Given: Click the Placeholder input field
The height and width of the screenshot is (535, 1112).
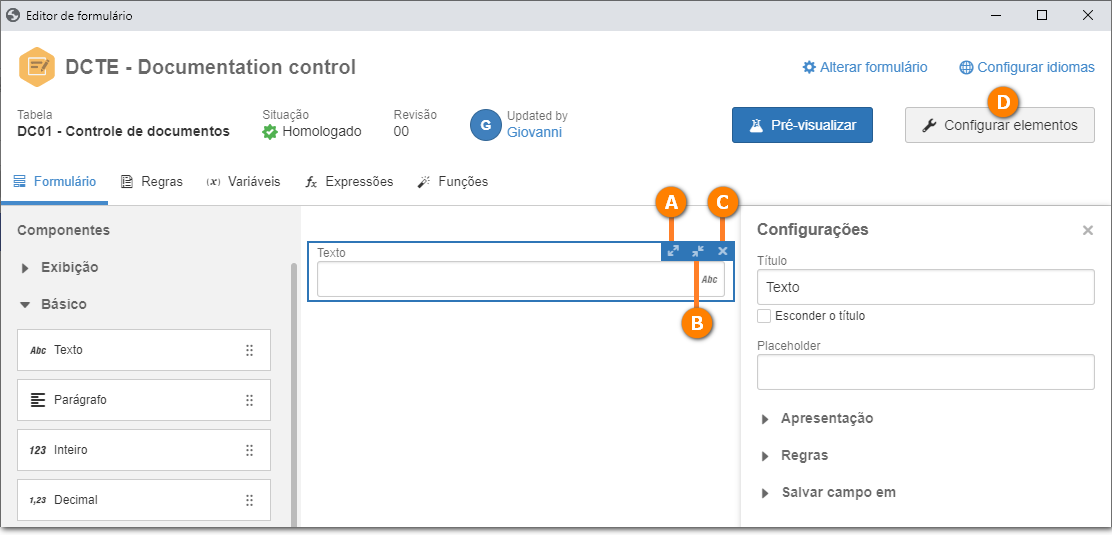Looking at the screenshot, I should point(925,372).
